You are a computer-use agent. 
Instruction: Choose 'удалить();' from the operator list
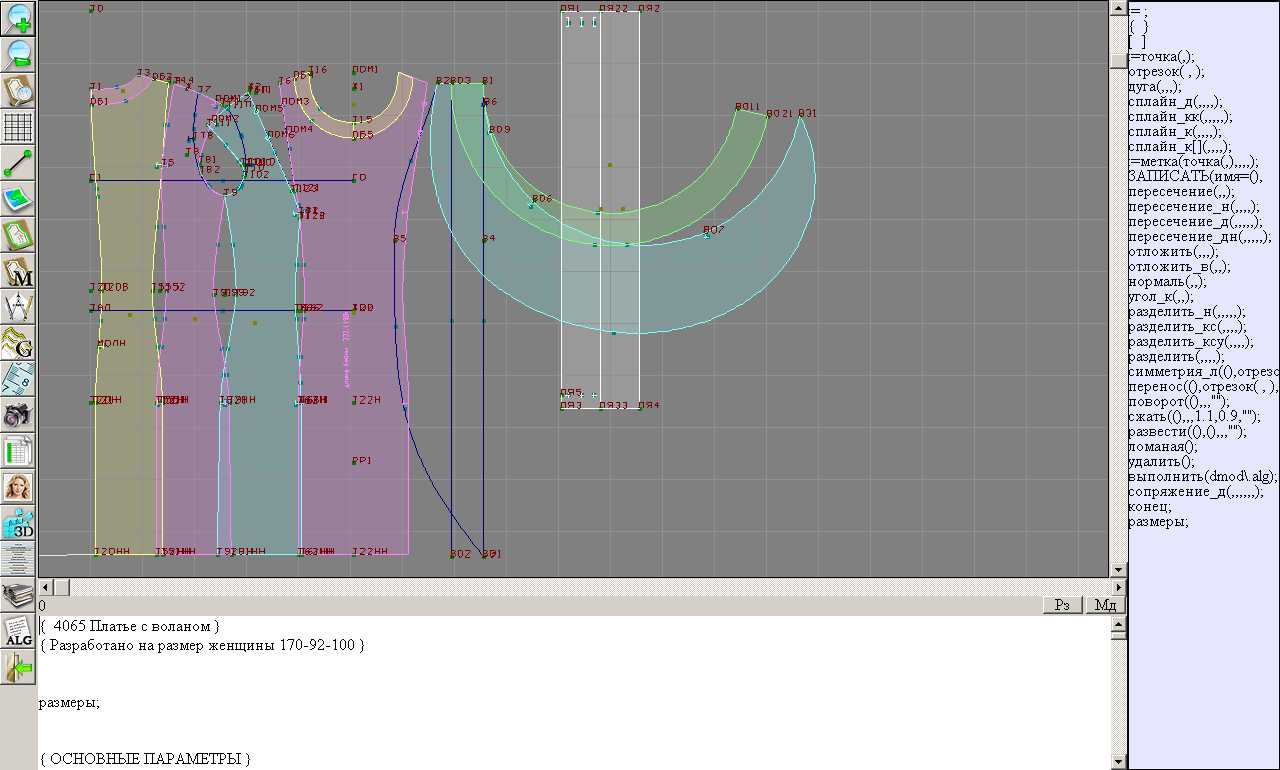click(x=1161, y=461)
